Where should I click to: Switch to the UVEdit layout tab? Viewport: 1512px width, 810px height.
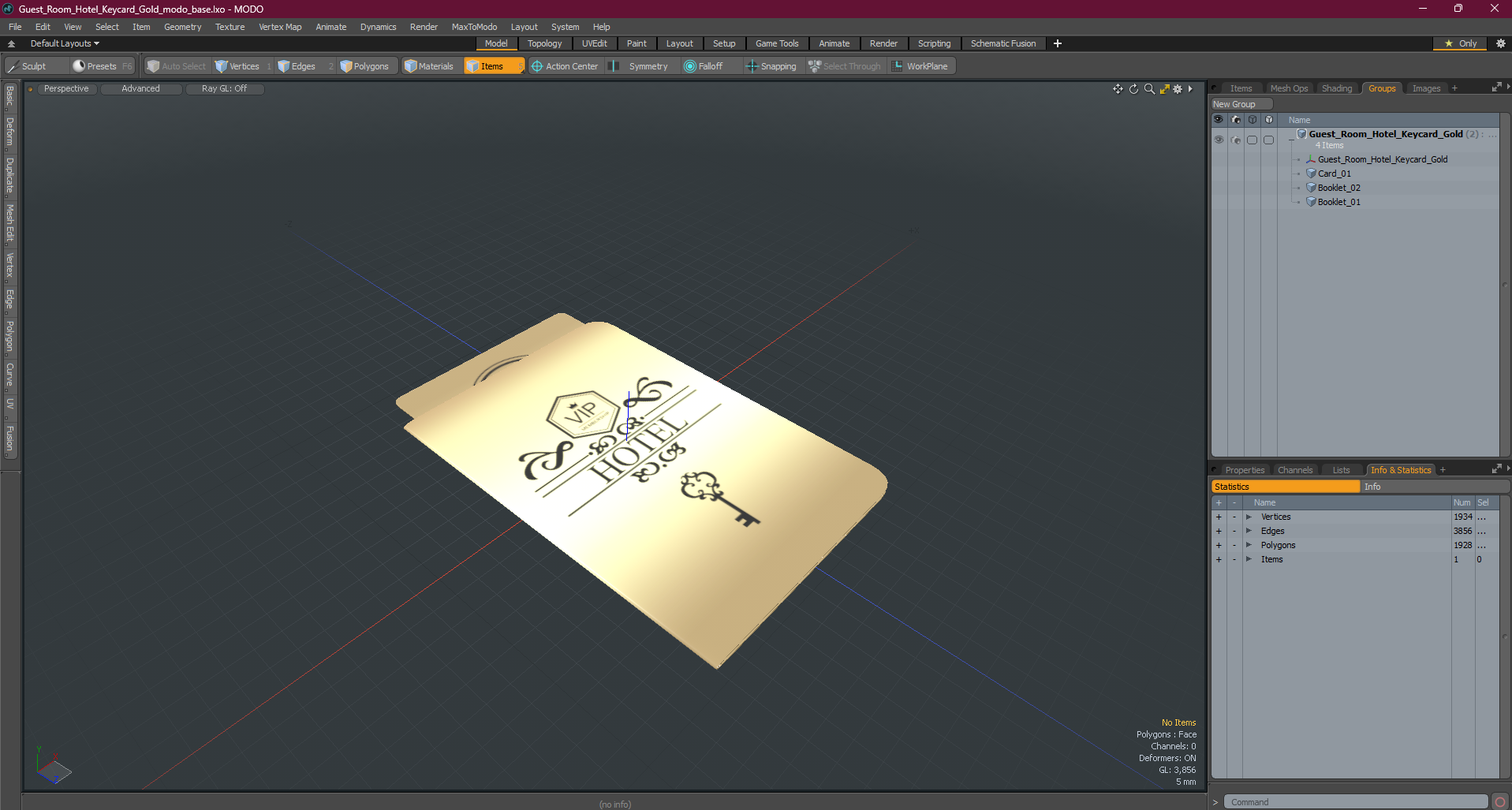point(594,43)
